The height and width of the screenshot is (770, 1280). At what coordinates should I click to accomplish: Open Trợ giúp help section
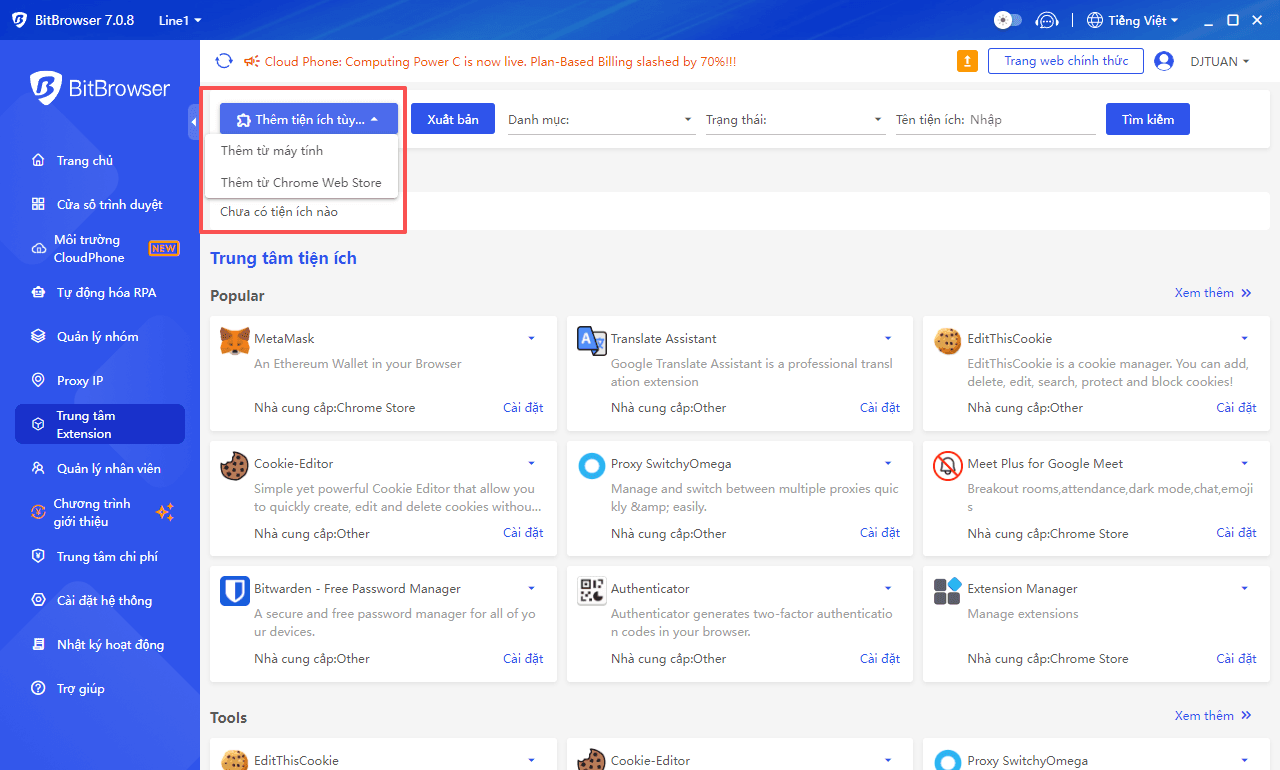pos(65,688)
